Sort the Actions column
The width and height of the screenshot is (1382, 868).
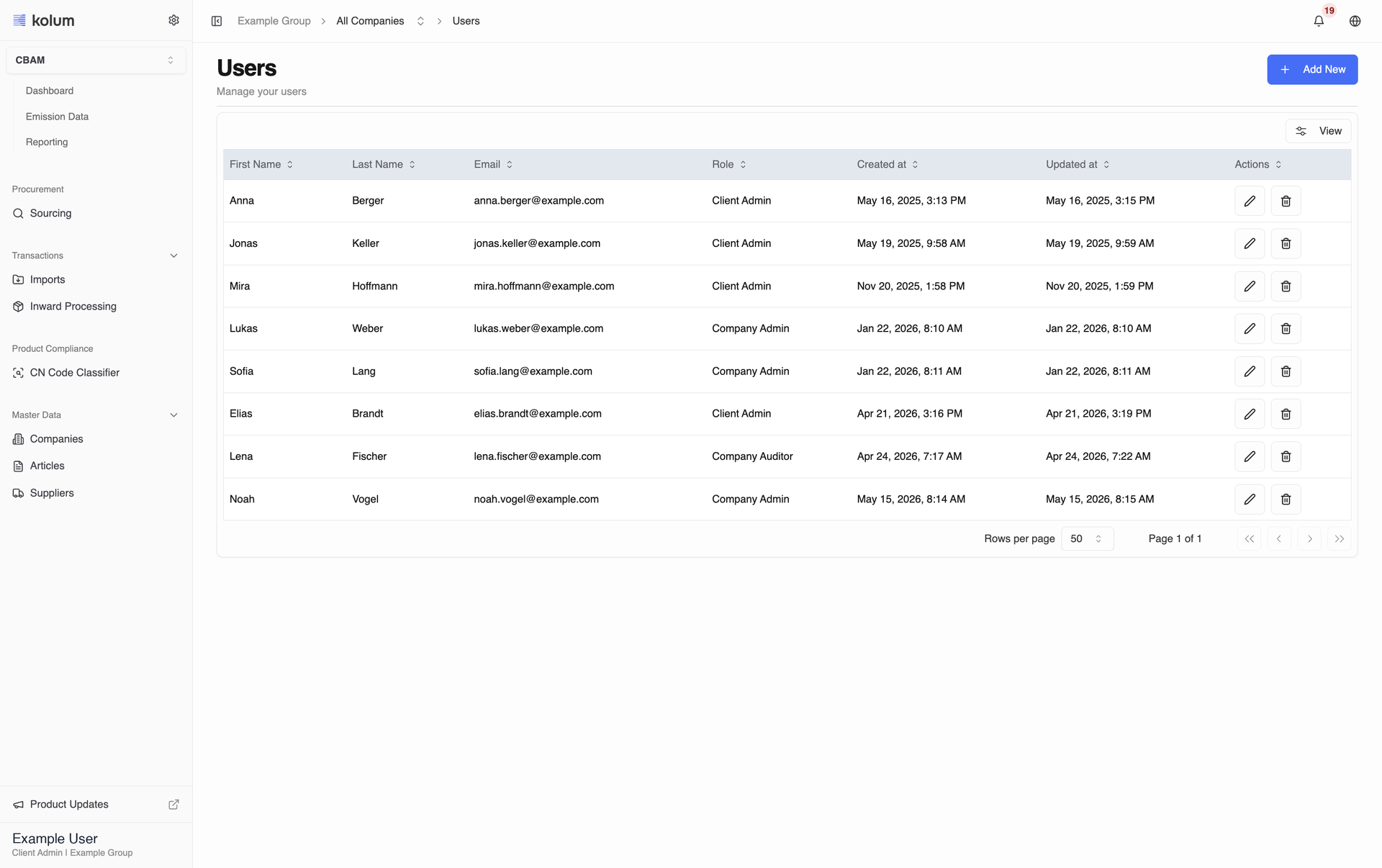[1258, 164]
